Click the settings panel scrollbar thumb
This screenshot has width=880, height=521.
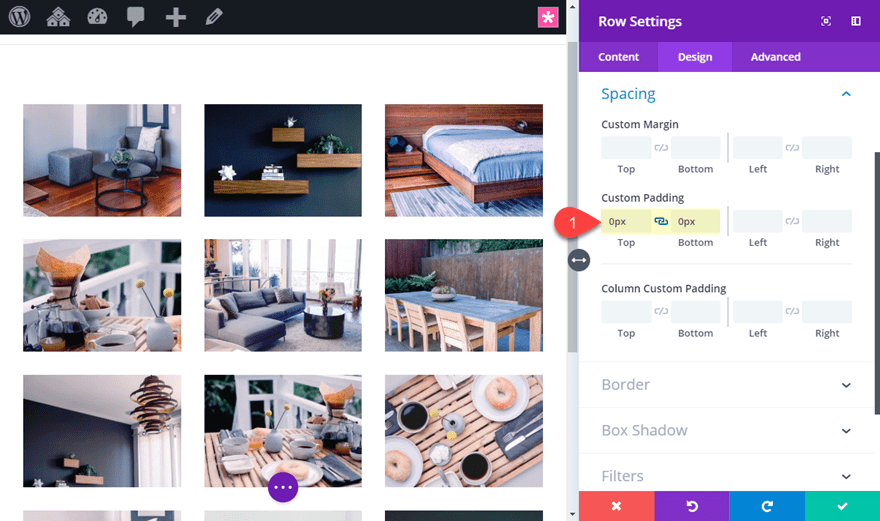tap(877, 284)
